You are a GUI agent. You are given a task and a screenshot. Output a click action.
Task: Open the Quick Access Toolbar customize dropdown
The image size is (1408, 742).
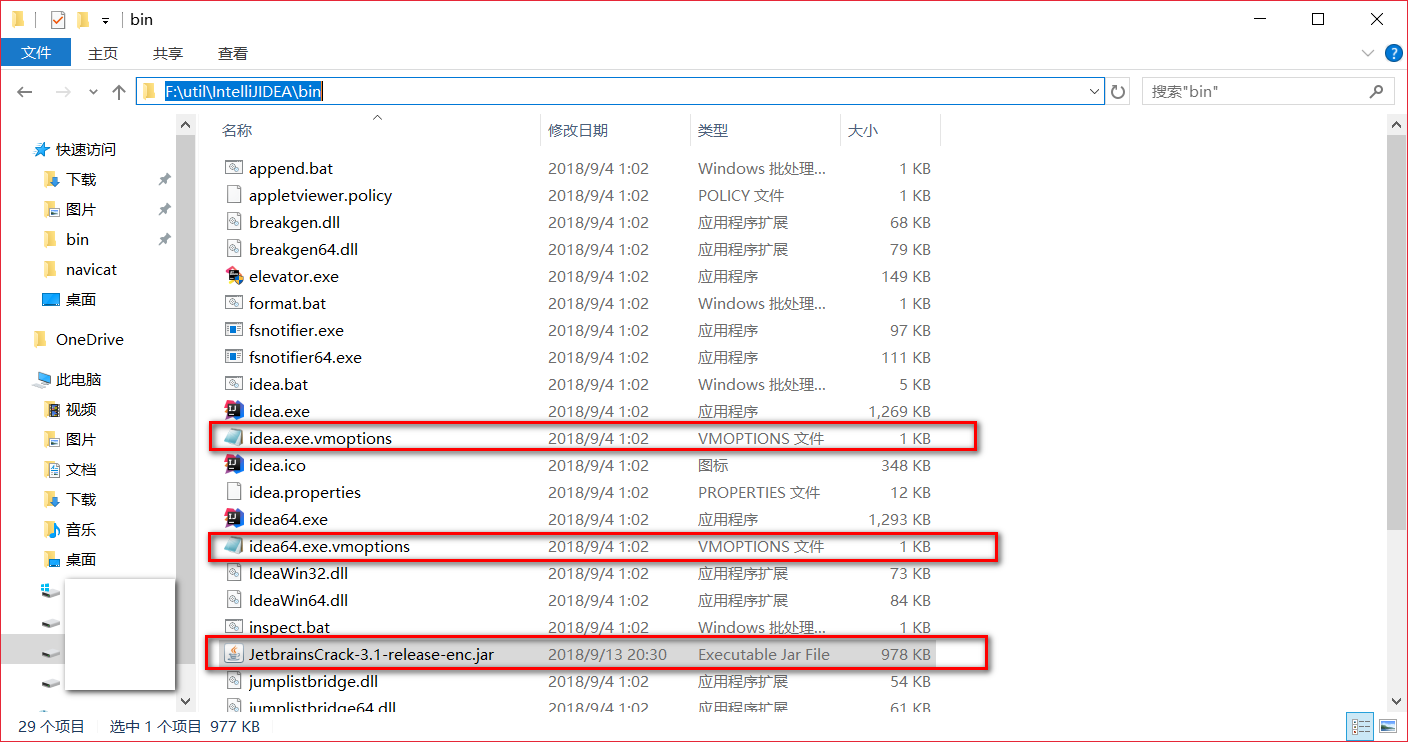(105, 20)
